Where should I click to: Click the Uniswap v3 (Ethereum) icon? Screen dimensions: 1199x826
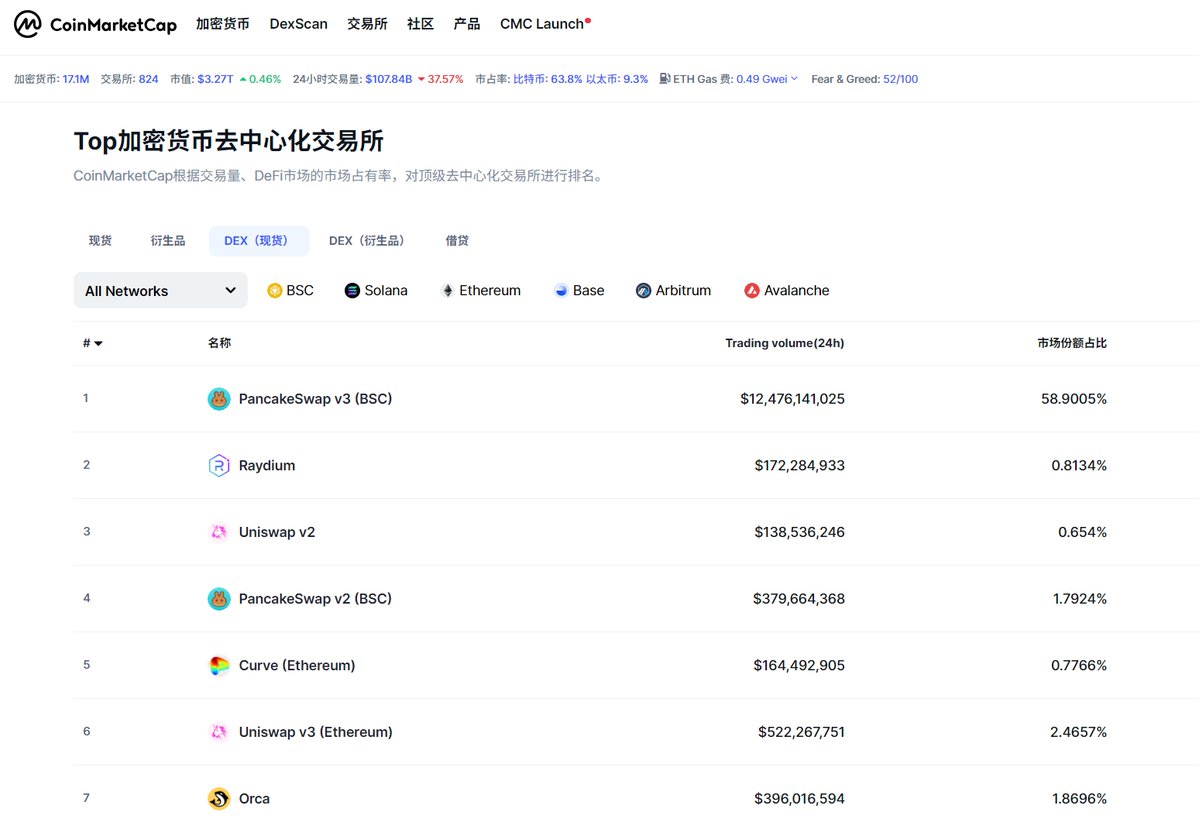(x=219, y=732)
